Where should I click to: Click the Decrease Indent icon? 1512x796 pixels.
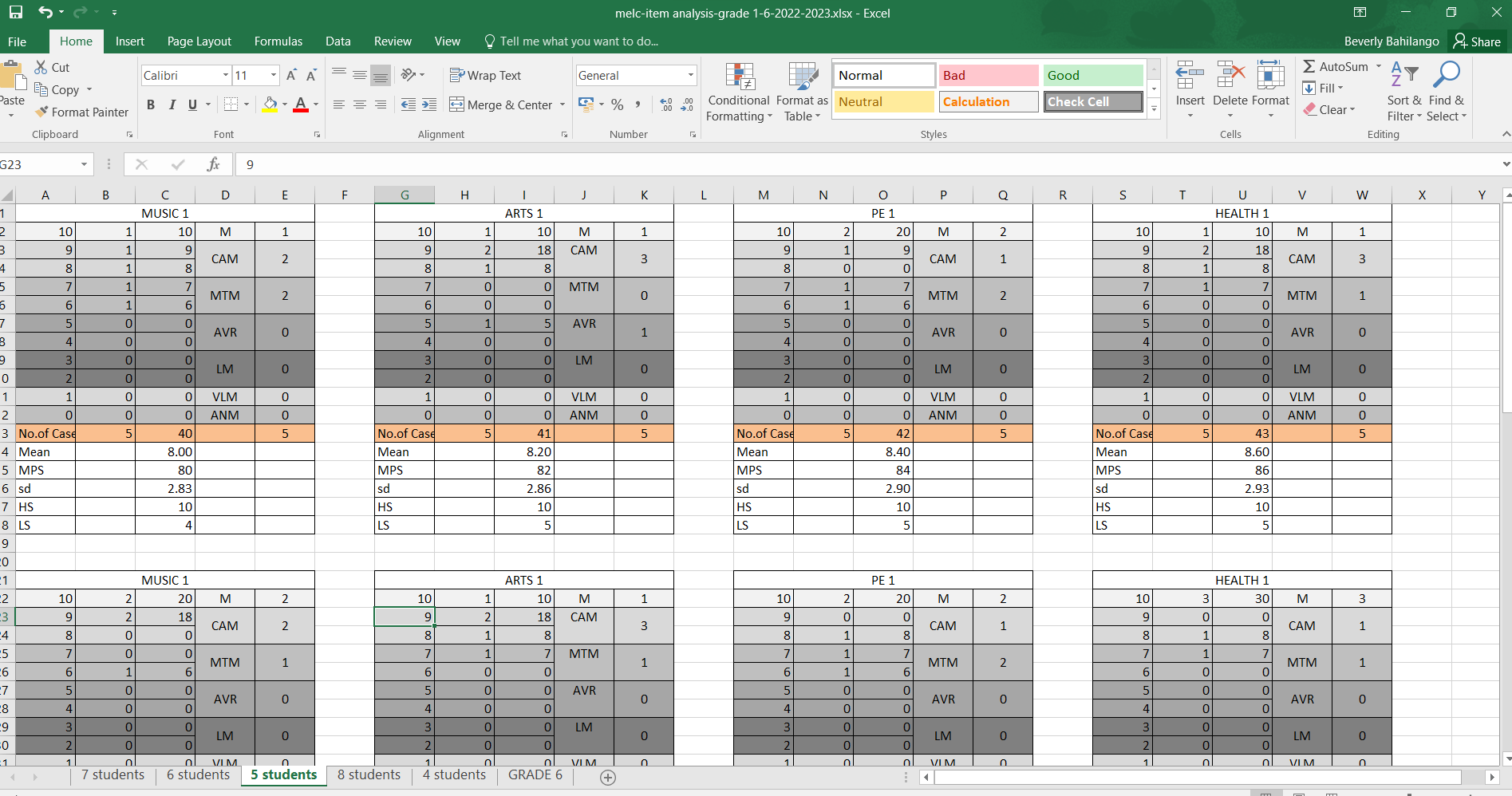(x=409, y=104)
